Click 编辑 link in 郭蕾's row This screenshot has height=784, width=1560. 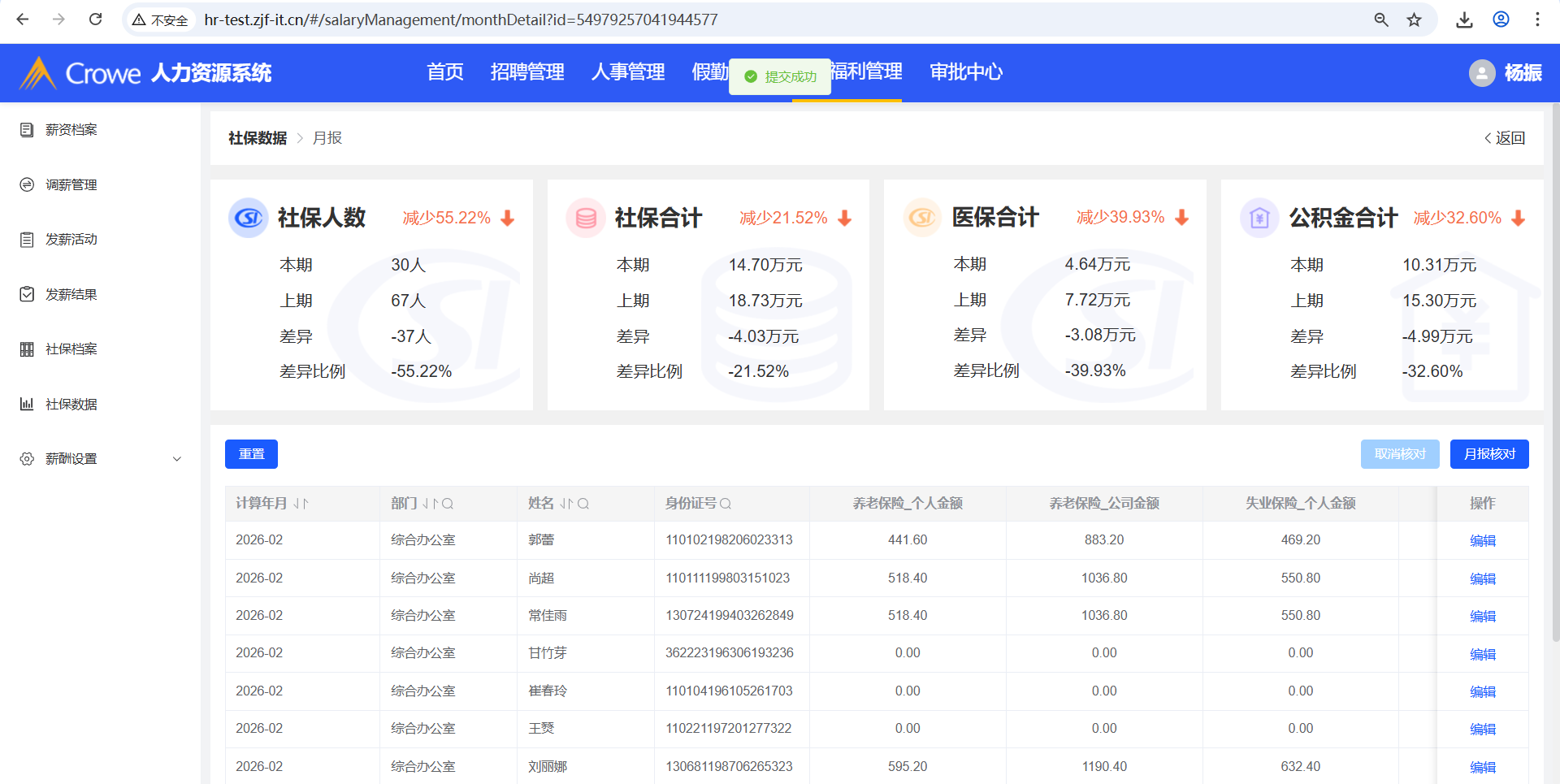[1482, 541]
